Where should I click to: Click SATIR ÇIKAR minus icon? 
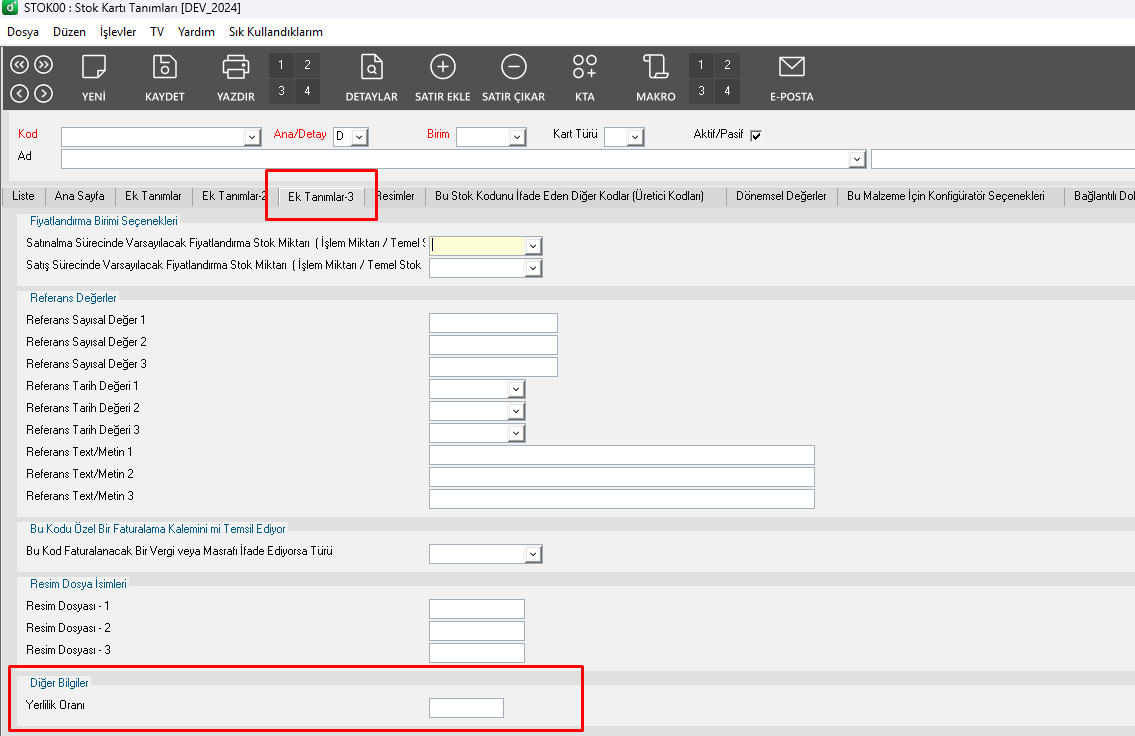[513, 68]
